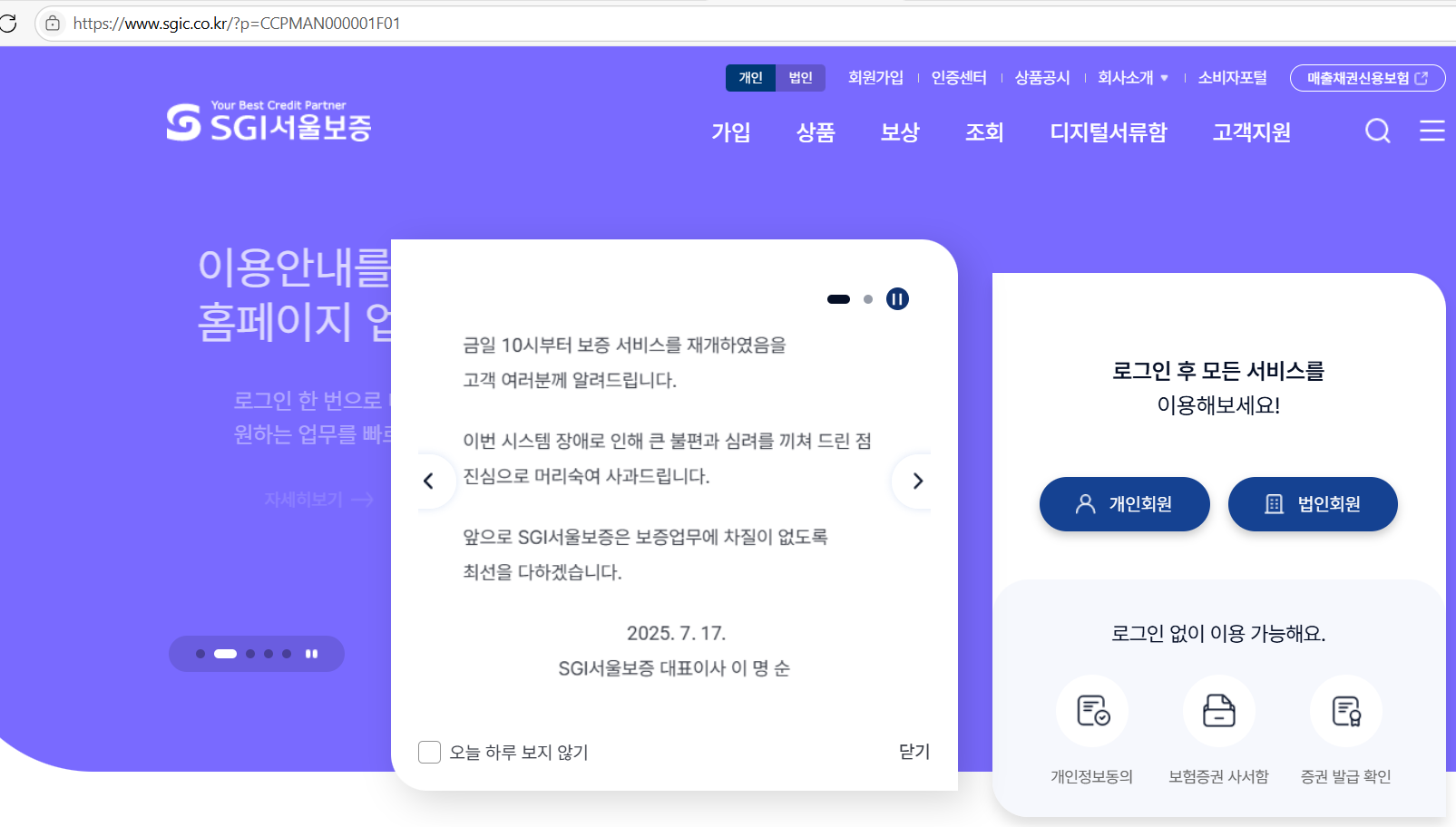Click the site security lock icon
The image size is (1456, 827).
[x=53, y=24]
